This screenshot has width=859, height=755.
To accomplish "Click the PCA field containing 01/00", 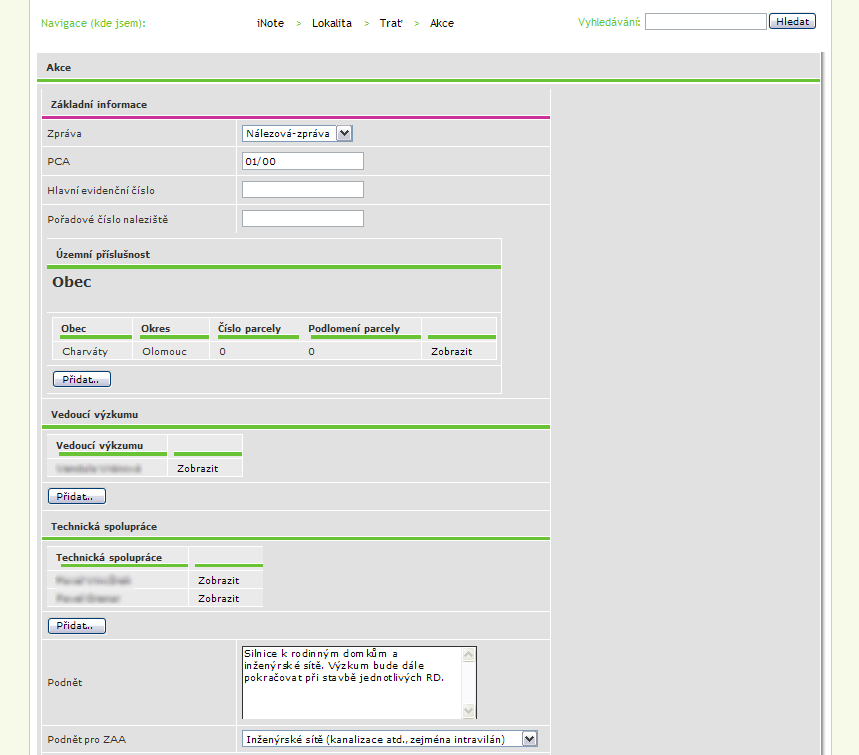I will pyautogui.click(x=302, y=162).
